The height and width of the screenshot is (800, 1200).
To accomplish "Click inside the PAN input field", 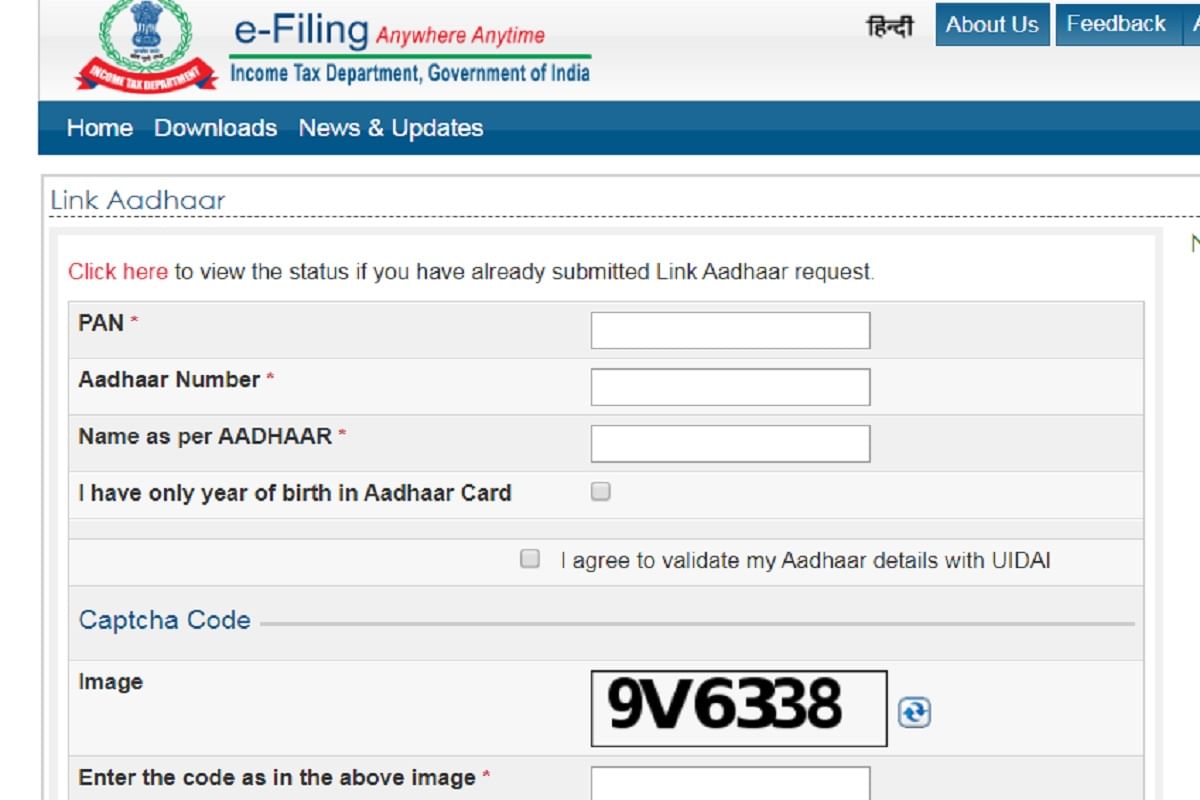I will [x=730, y=329].
